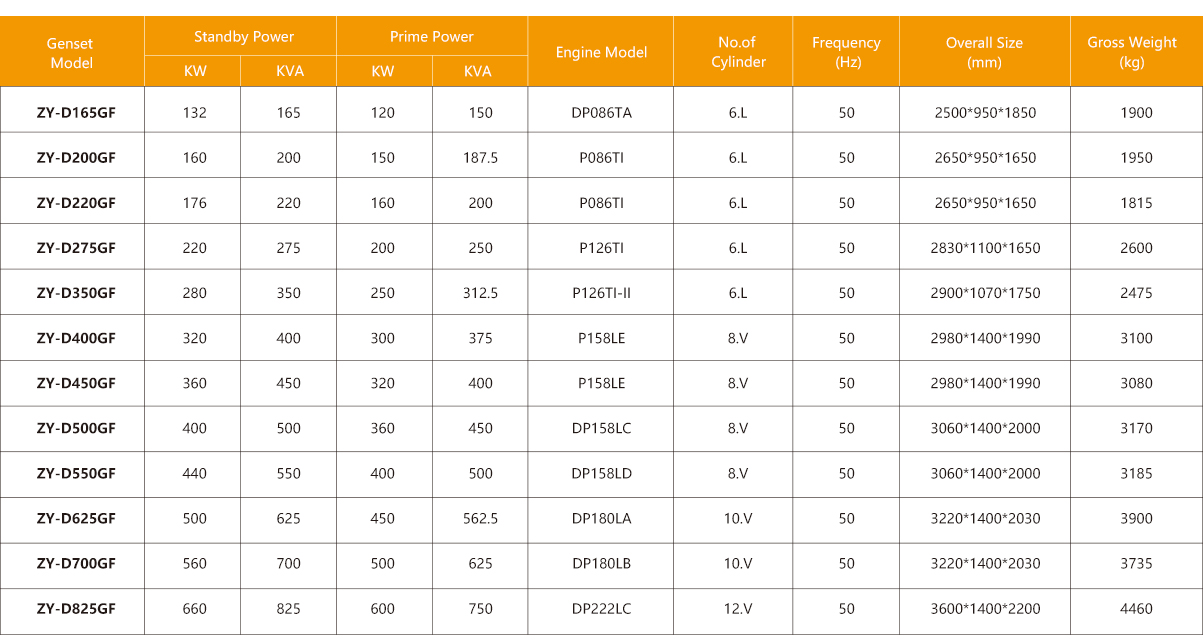This screenshot has height=643, width=1203.
Task: Click the Genset Model column header
Action: 70,53
